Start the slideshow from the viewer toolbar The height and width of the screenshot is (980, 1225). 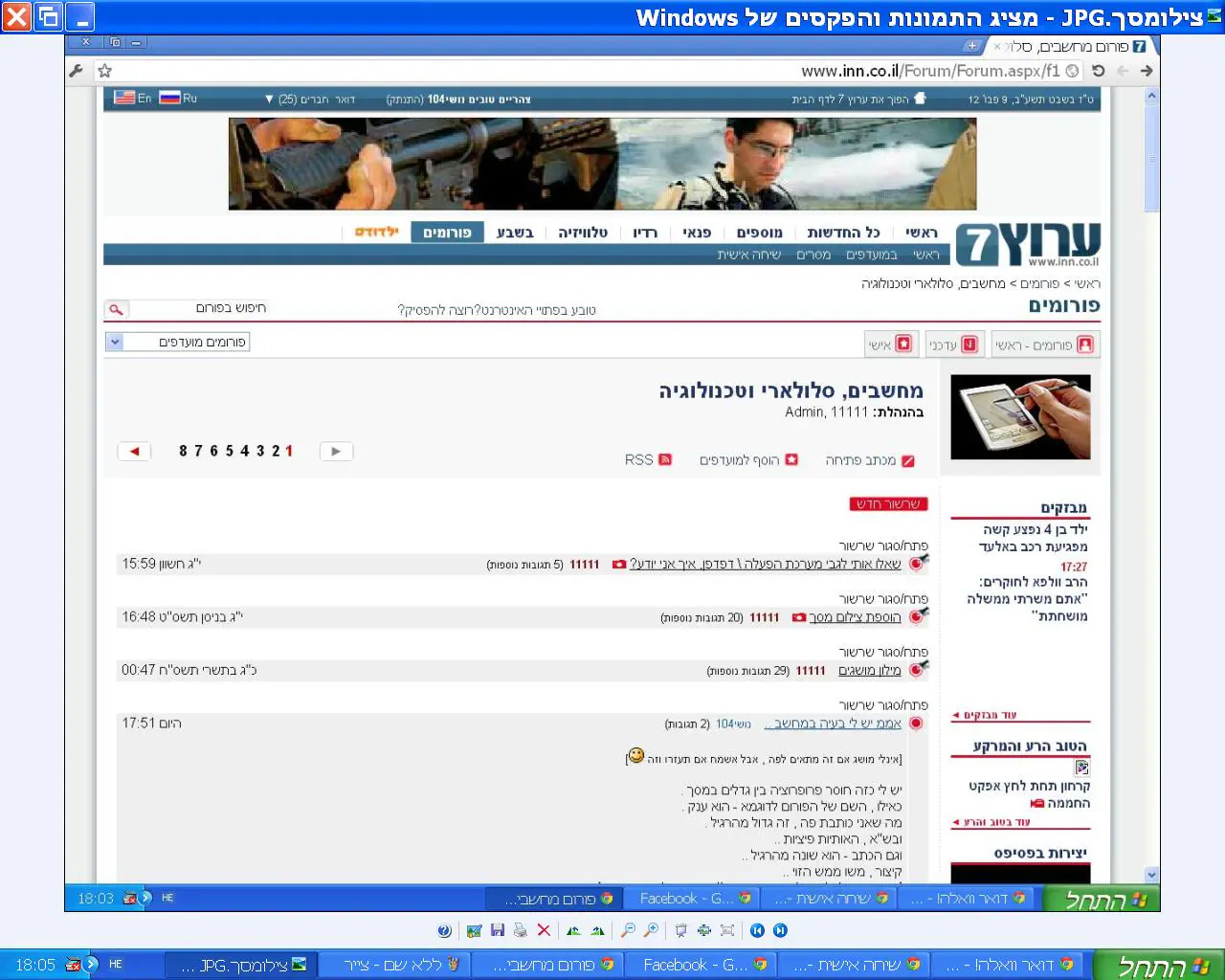(680, 930)
